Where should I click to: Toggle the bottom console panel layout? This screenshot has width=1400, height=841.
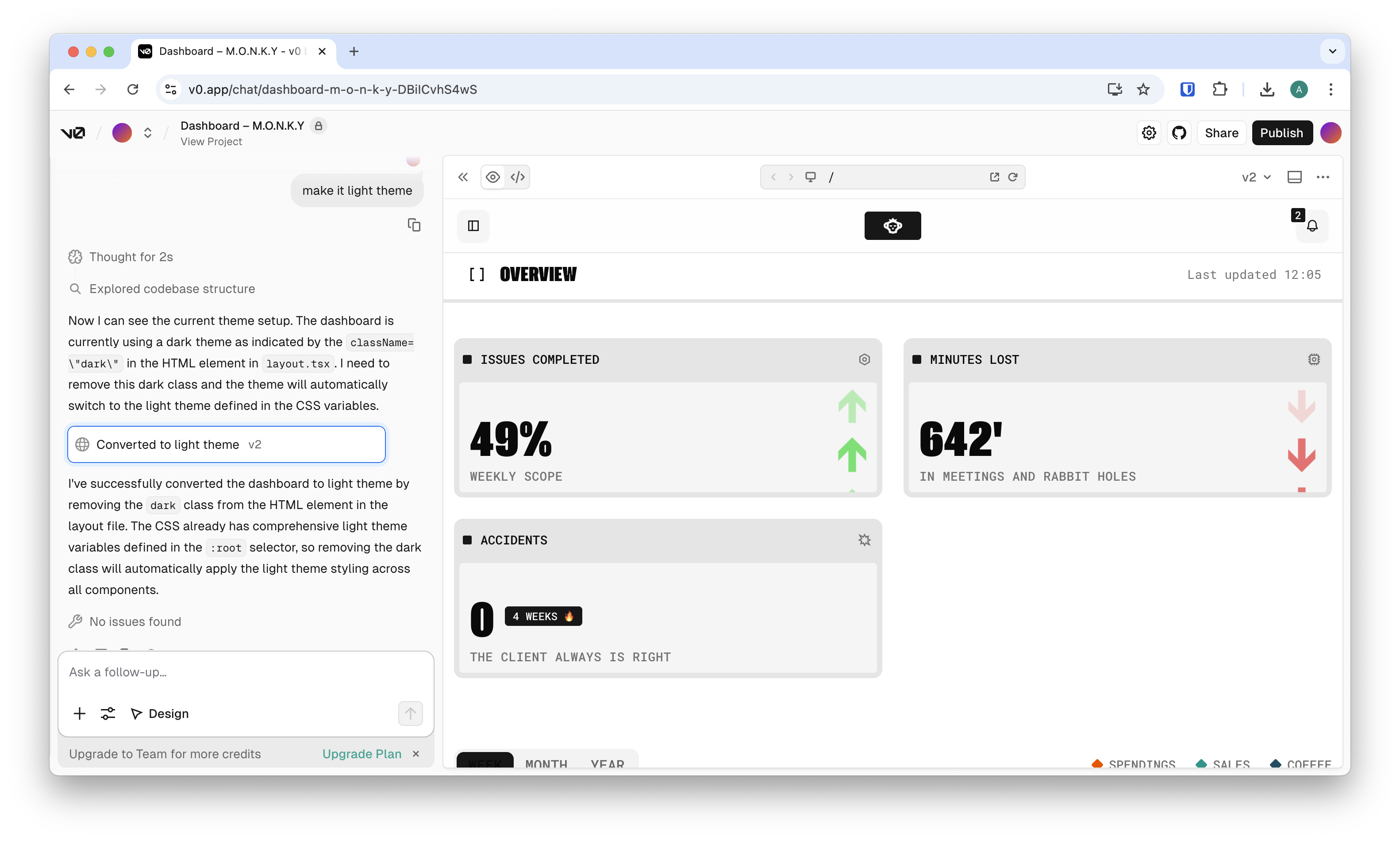click(x=1295, y=177)
